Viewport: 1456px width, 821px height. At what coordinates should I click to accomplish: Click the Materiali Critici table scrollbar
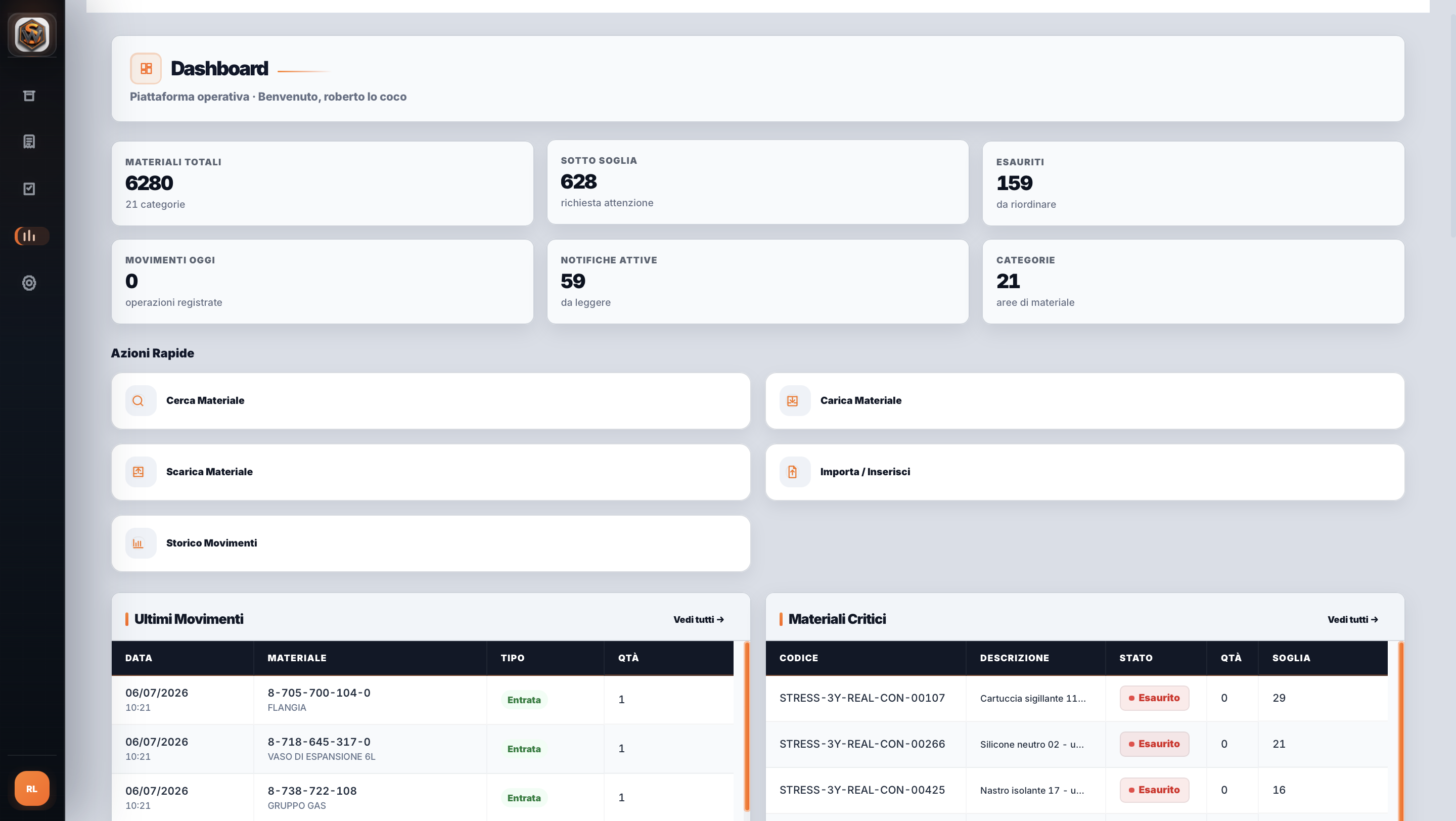tap(1400, 731)
